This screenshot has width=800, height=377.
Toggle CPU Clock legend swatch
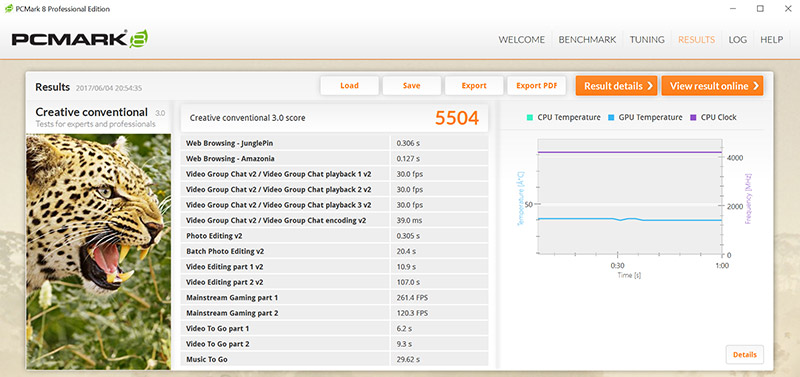[x=693, y=117]
